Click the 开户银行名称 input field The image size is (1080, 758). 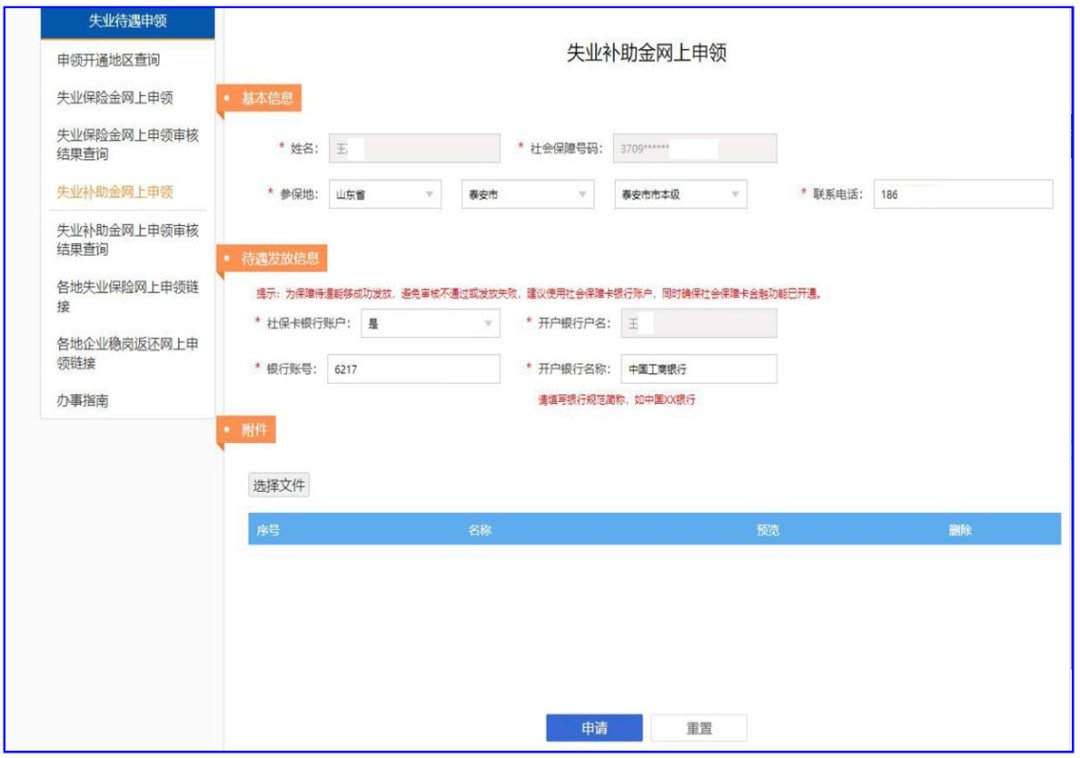pos(698,369)
